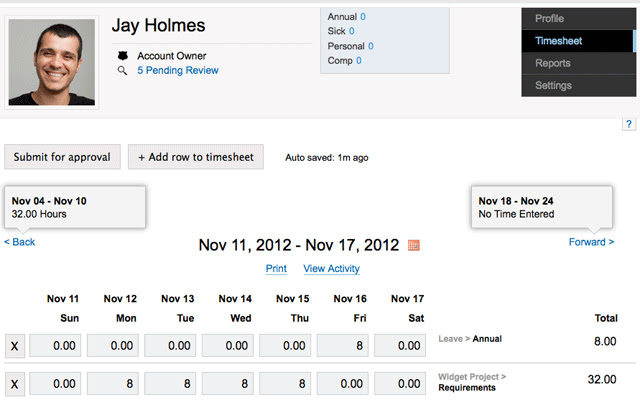640x400 pixels.
Task: Click Submit for approval button
Action: [x=62, y=157]
